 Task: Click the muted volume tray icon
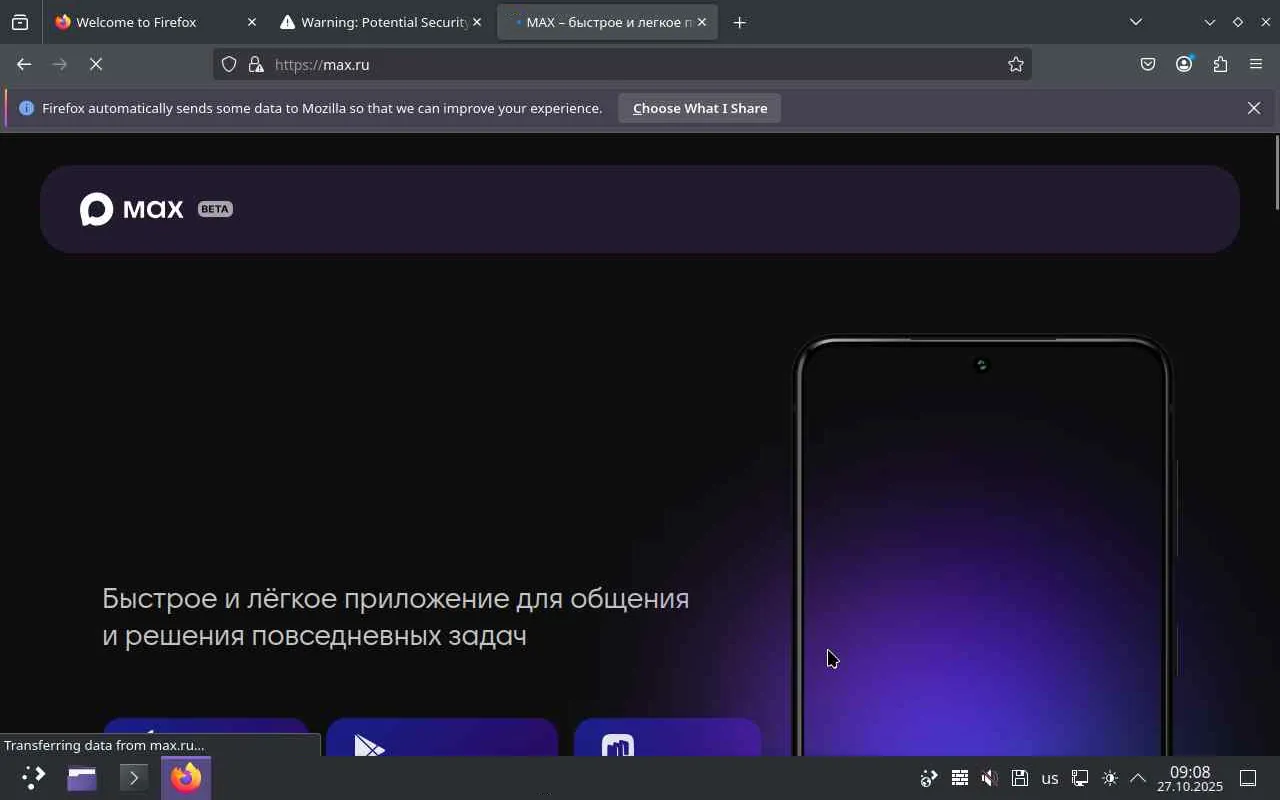990,778
